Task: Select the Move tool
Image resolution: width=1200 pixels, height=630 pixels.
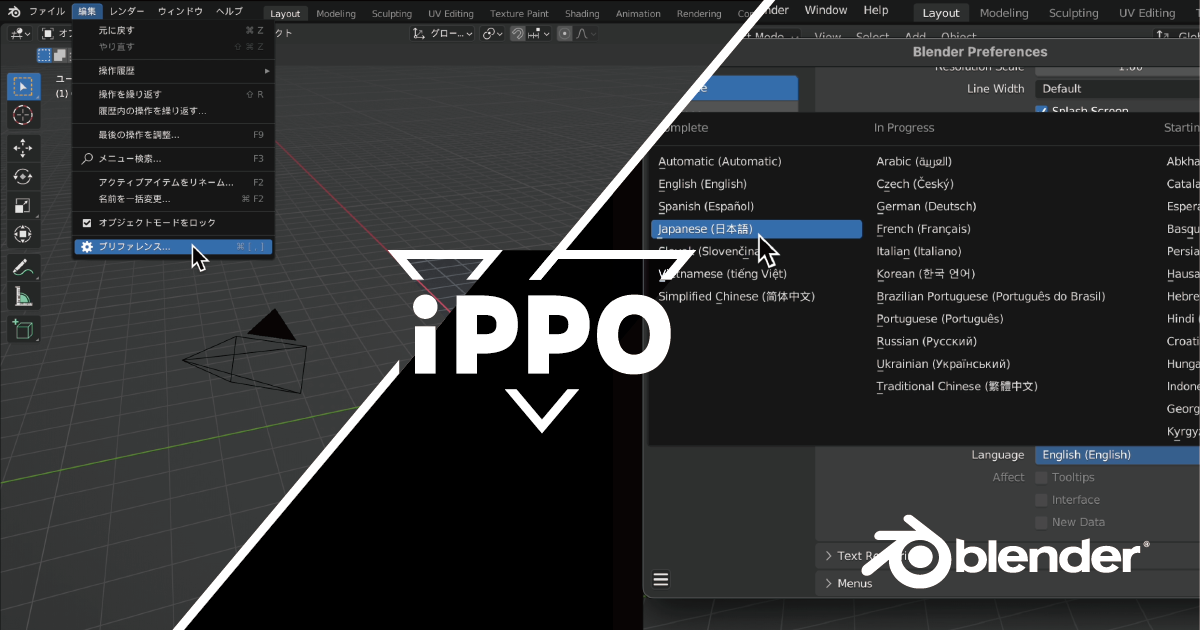Action: [23, 148]
